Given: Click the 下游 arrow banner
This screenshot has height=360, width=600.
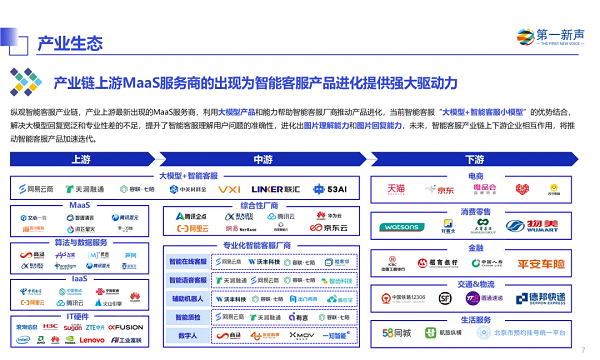Looking at the screenshot, I should click(x=474, y=159).
